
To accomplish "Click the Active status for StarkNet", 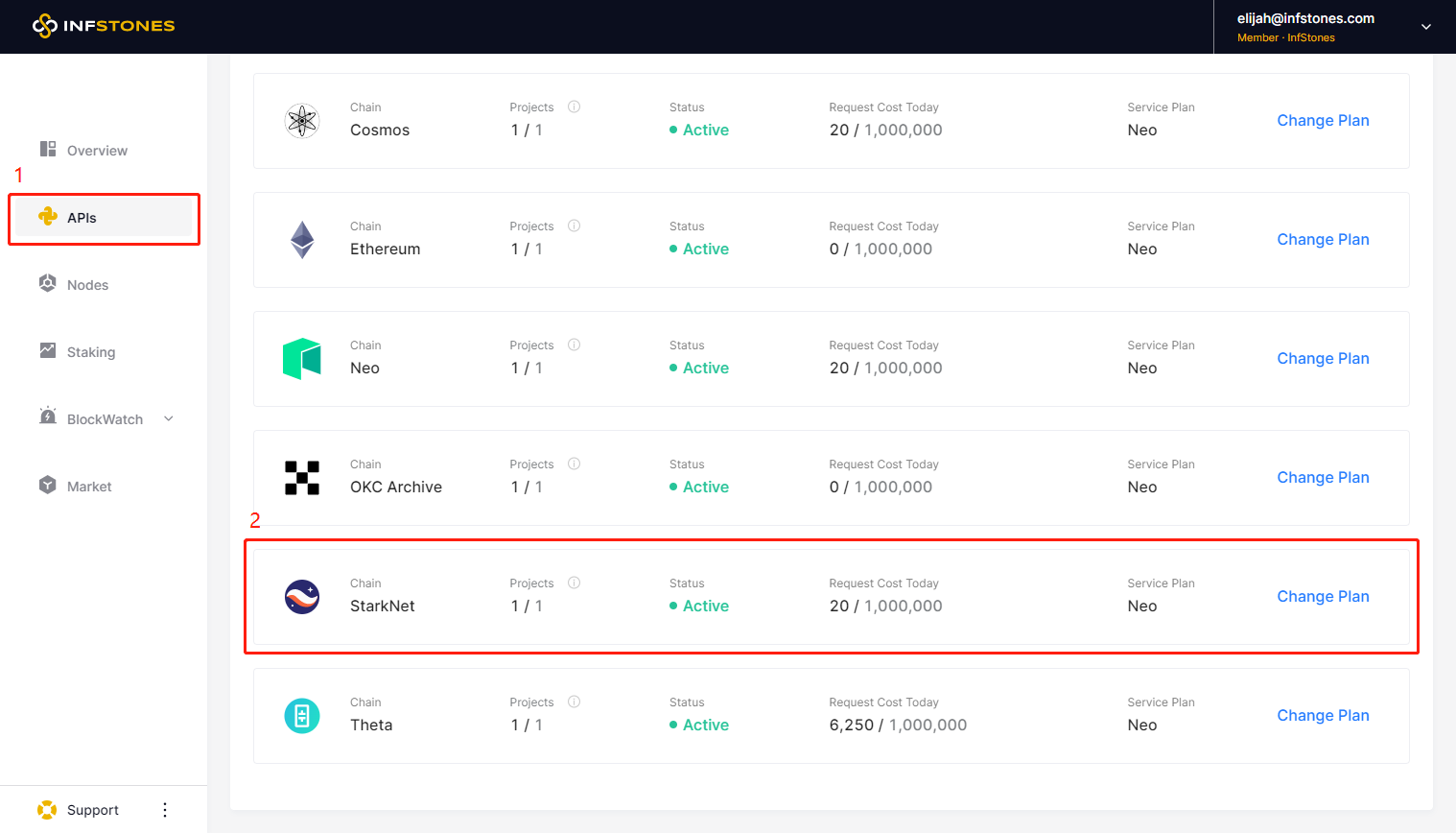I will (x=699, y=606).
